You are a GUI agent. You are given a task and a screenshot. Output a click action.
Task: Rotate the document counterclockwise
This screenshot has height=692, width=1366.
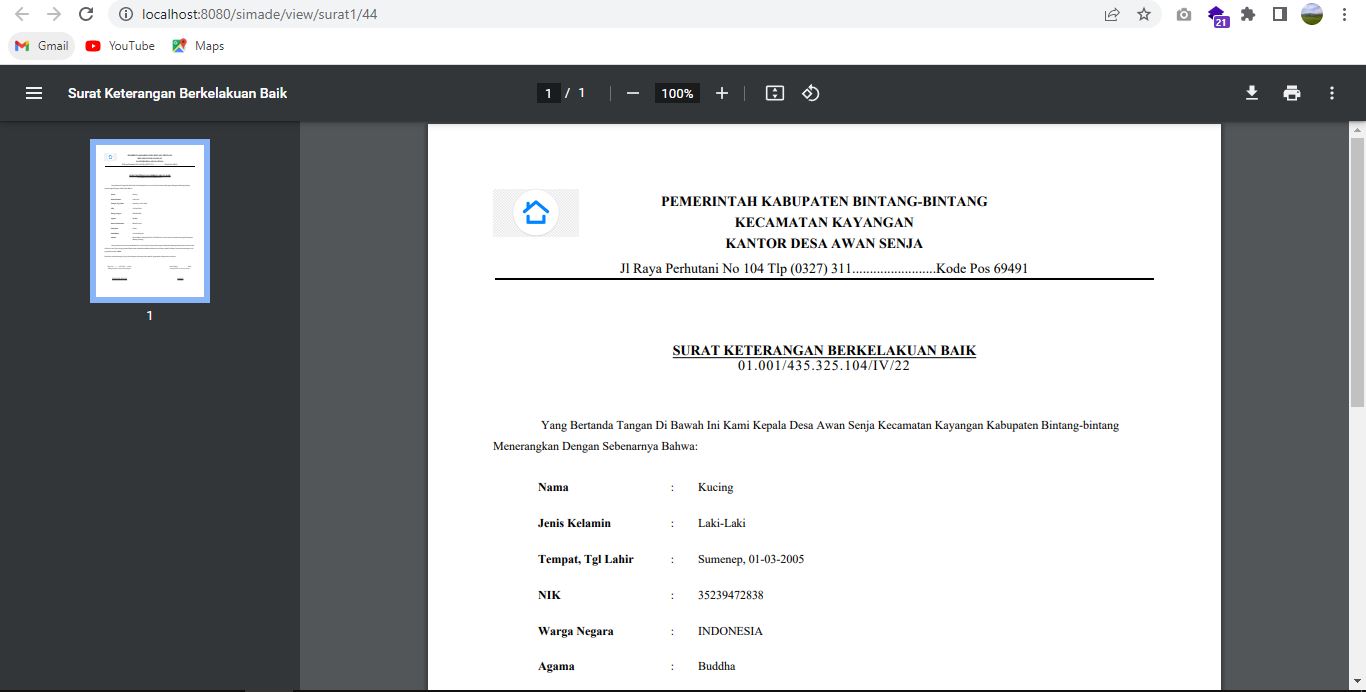[x=811, y=93]
